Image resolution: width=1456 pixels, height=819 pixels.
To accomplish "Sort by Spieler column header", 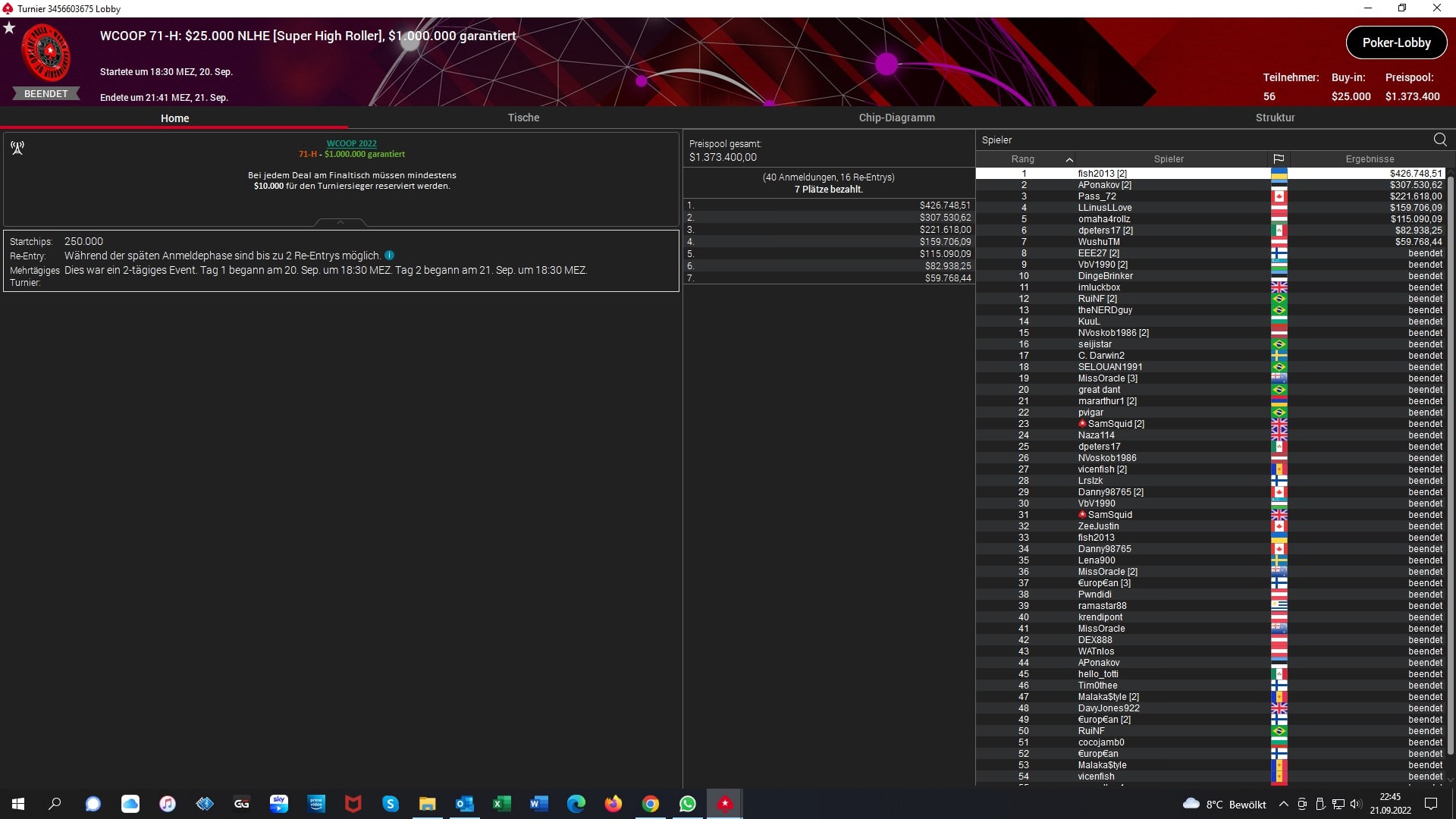I will [1169, 159].
